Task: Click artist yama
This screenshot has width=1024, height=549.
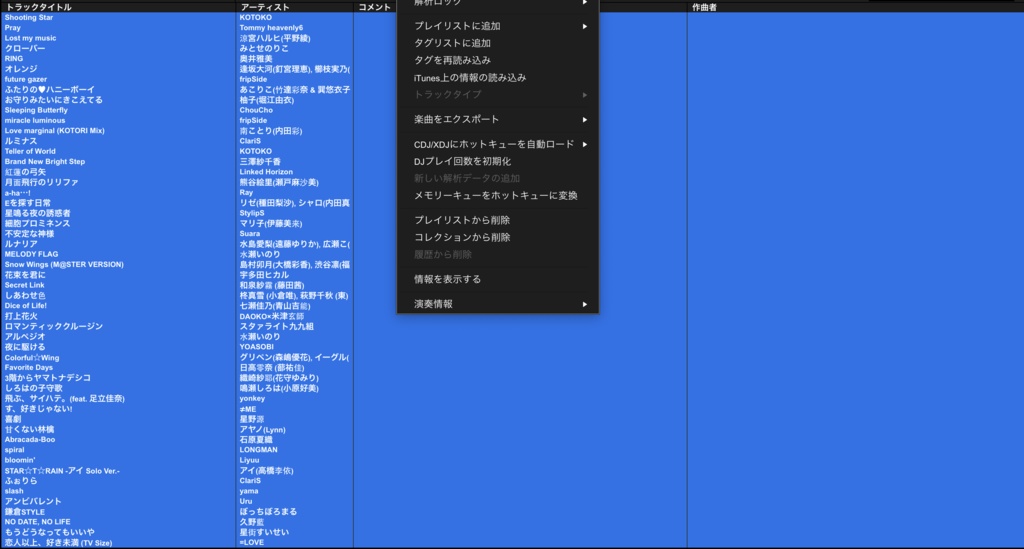Action: [249, 491]
